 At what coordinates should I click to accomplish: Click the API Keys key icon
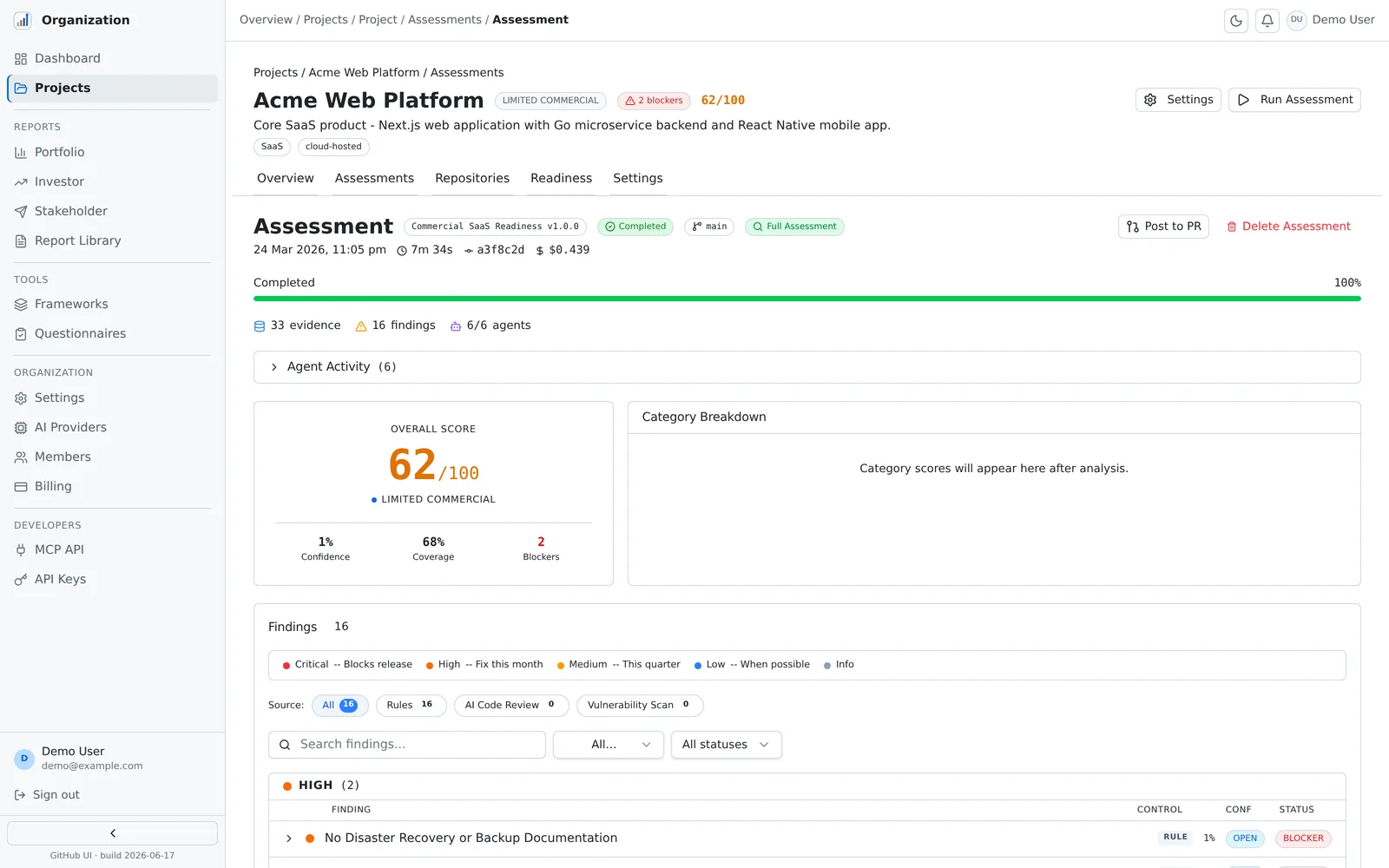coord(21,580)
